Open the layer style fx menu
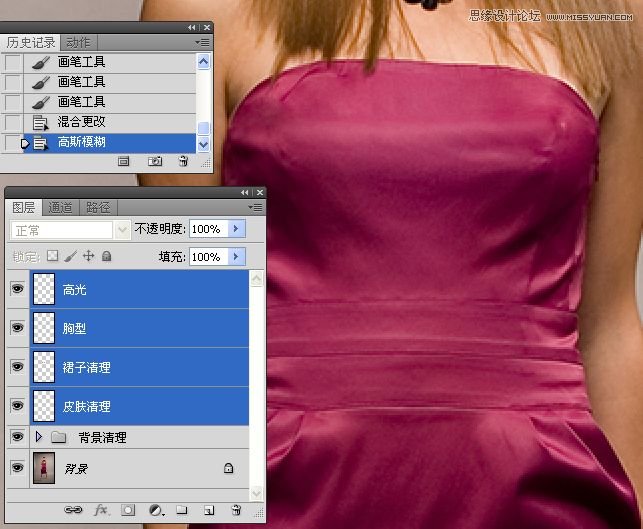The image size is (643, 529). [x=101, y=510]
